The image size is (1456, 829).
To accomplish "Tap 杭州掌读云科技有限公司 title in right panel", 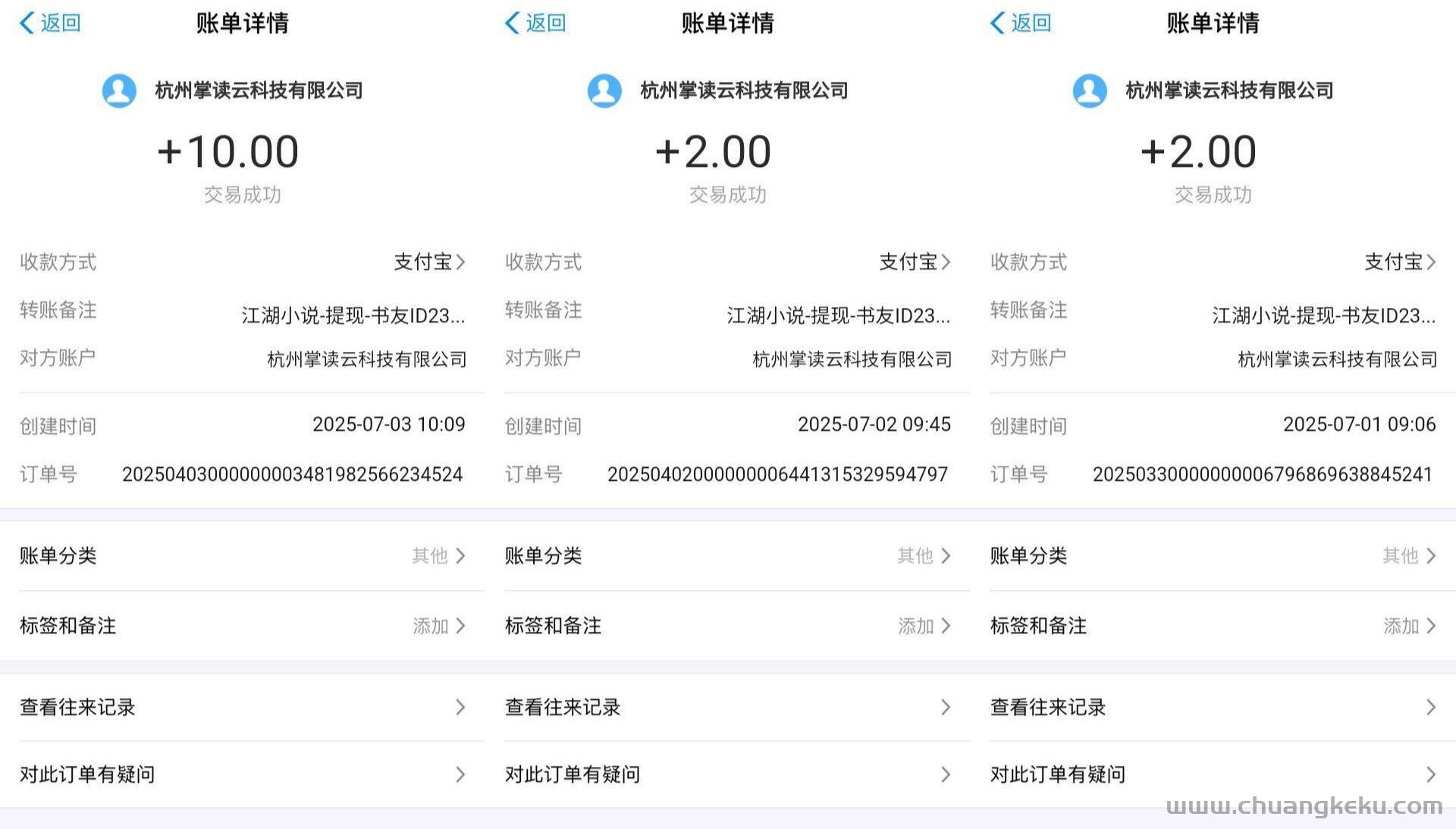I will click(1228, 90).
